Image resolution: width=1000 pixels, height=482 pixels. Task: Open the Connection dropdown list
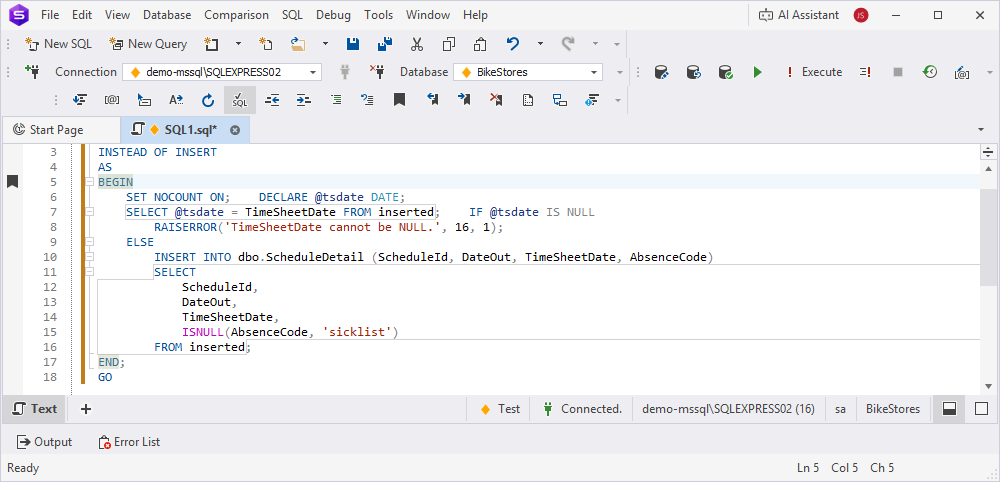tap(314, 72)
